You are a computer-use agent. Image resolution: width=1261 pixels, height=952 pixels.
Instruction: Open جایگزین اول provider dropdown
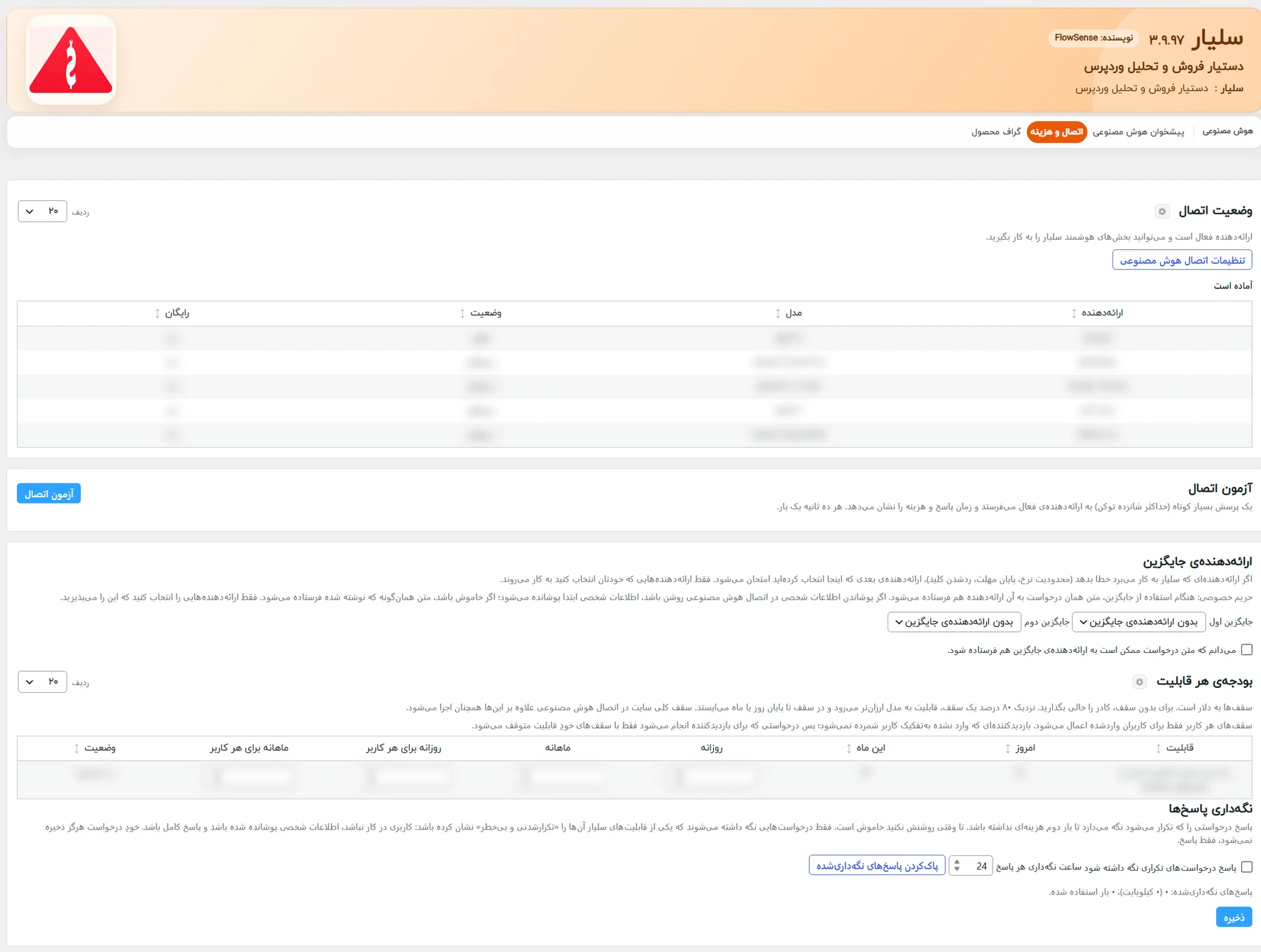point(1139,622)
